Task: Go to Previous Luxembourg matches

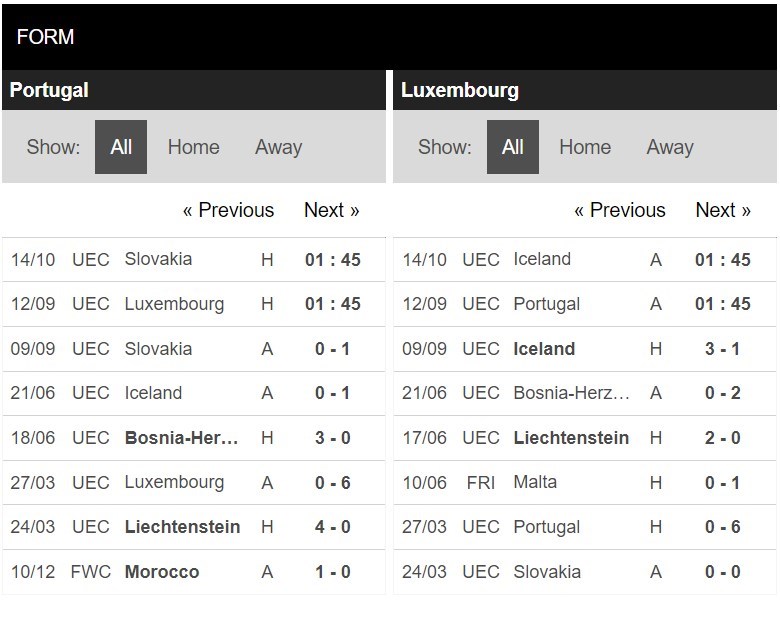Action: [620, 210]
